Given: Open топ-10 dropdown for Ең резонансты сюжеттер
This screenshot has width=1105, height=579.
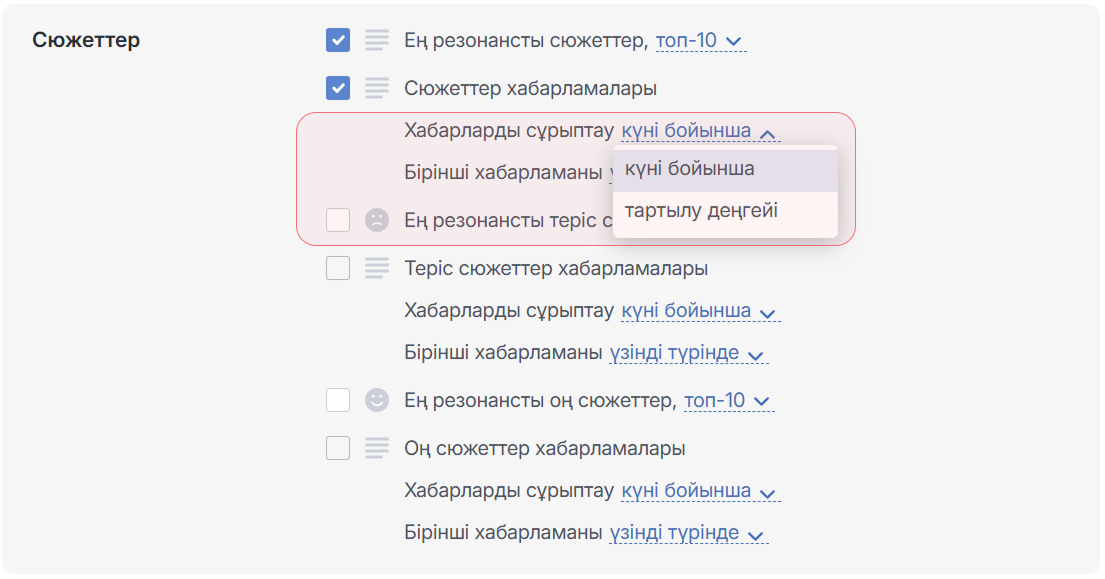Looking at the screenshot, I should (x=700, y=41).
